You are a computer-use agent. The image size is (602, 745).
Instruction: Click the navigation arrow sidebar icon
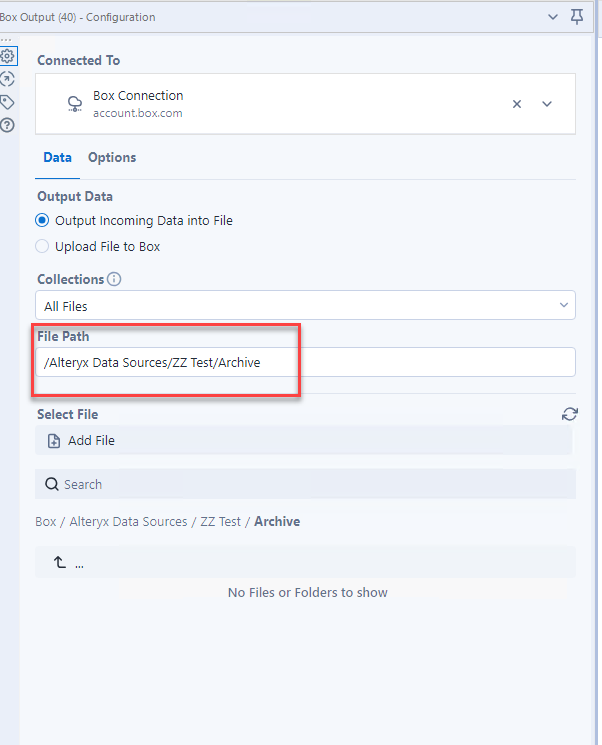(x=8, y=79)
